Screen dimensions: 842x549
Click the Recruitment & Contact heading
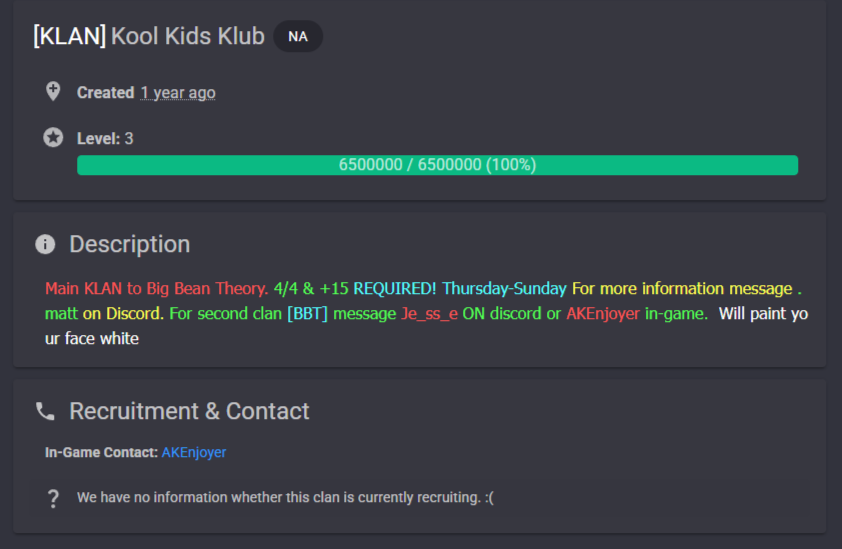tap(189, 411)
